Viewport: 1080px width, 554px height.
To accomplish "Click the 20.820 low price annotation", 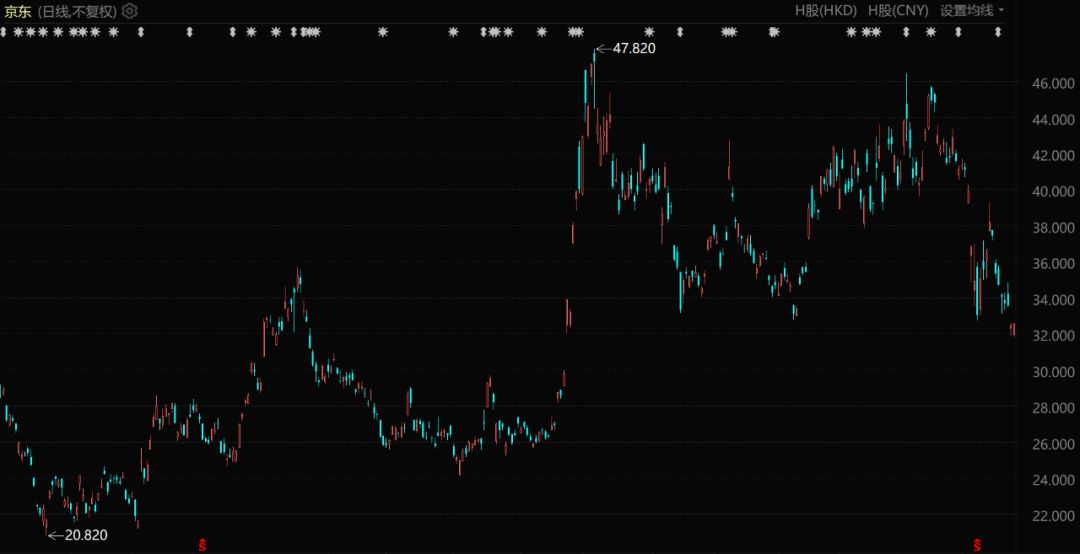I will coord(85,535).
